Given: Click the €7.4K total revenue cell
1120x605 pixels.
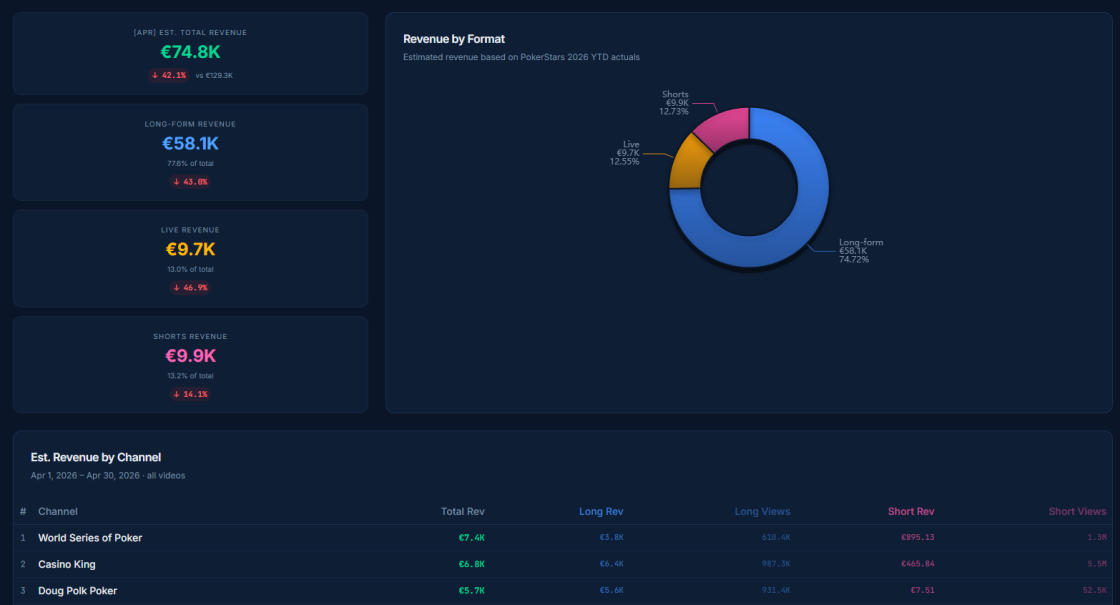Looking at the screenshot, I should tap(471, 538).
